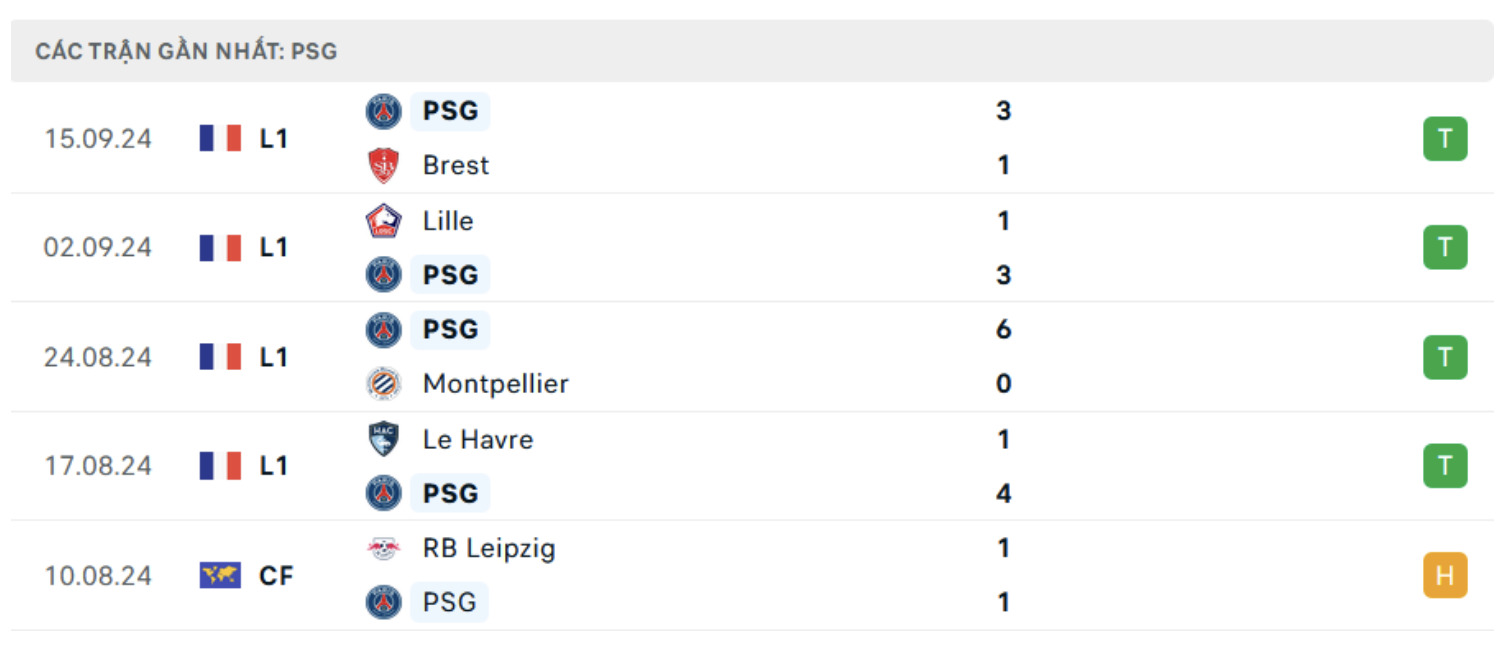Click the orange H draw badge

[1445, 576]
